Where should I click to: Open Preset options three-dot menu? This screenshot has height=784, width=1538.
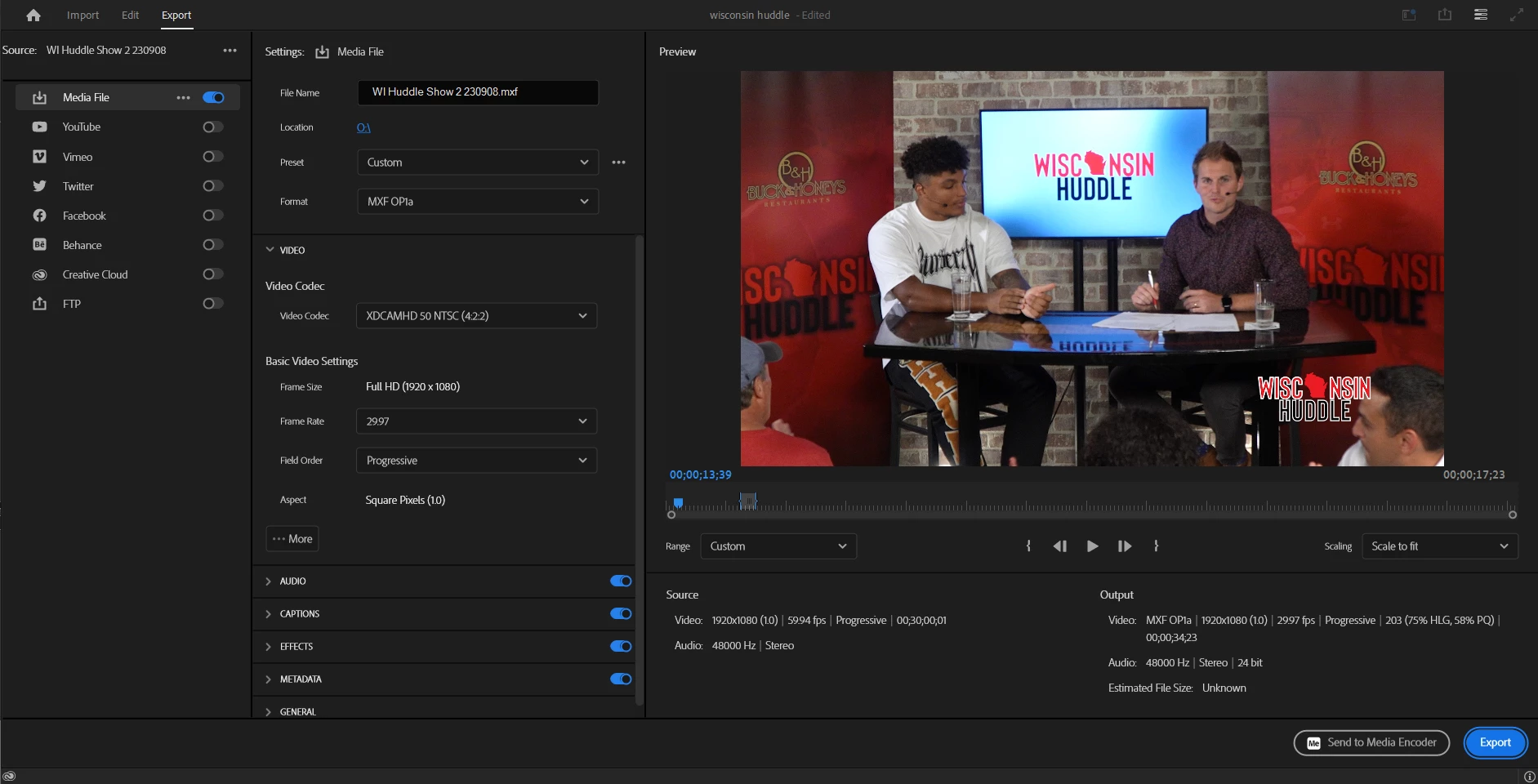point(618,162)
